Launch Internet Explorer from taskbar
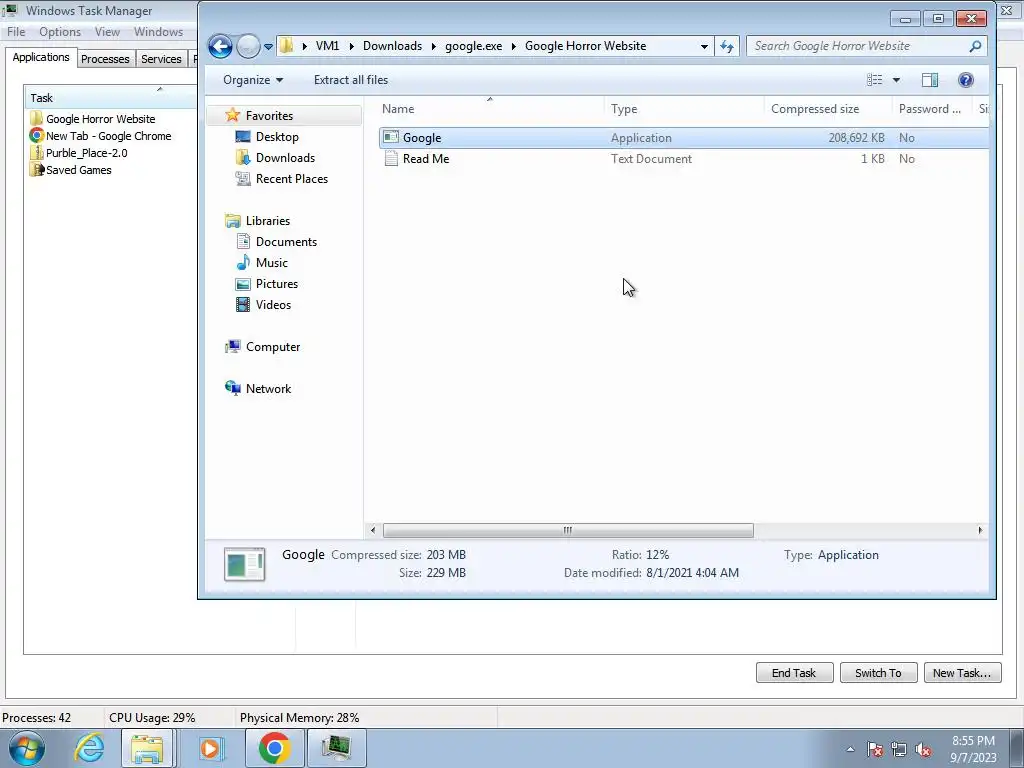Viewport: 1024px width, 768px height. click(89, 748)
